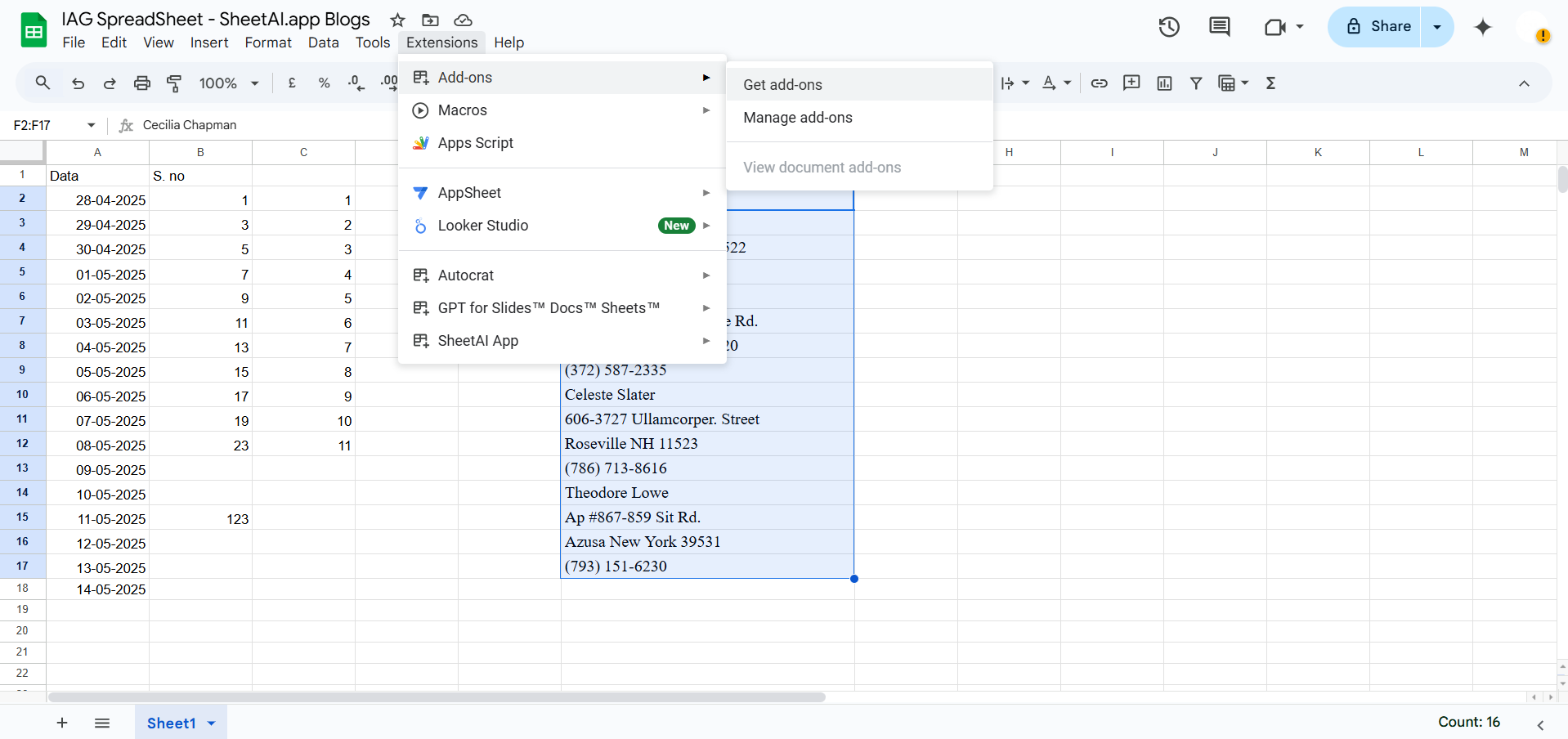Expand the AppSheet submenu
The width and height of the screenshot is (1568, 739).
click(562, 193)
